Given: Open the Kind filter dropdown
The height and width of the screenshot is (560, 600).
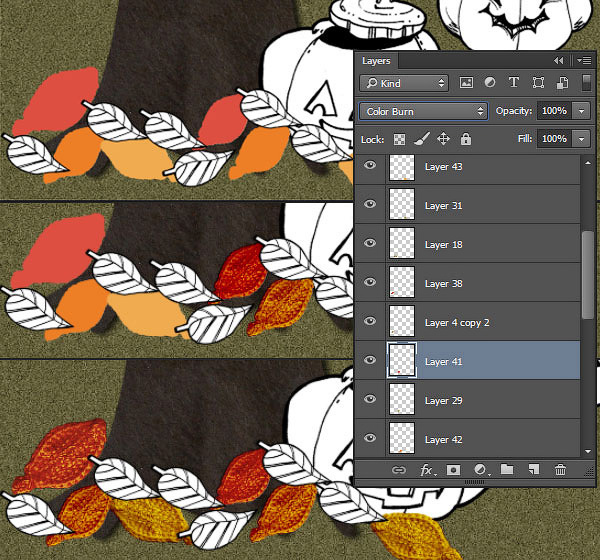Looking at the screenshot, I should 404,83.
